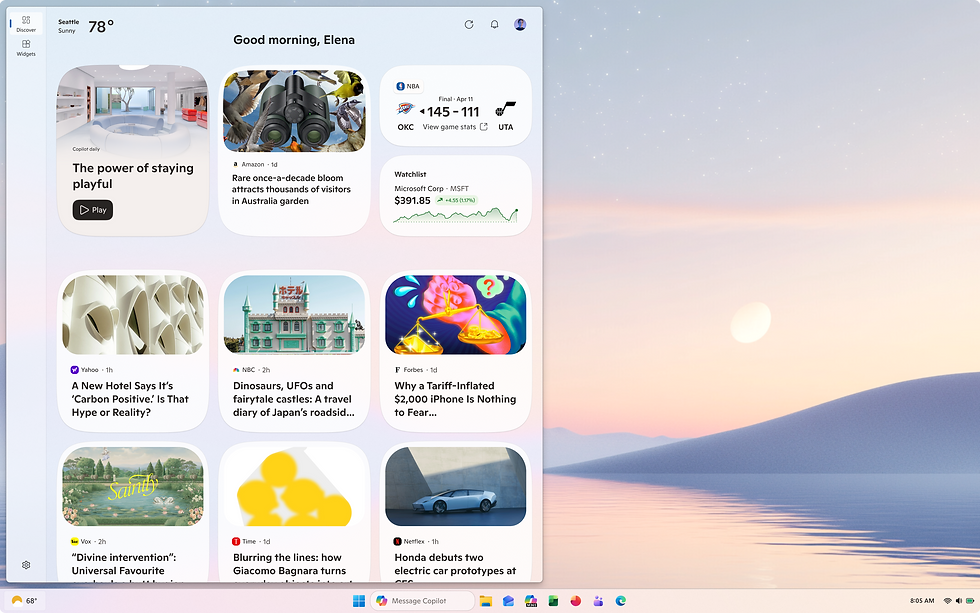
Task: Play the Copilot daily story
Action: tap(92, 210)
